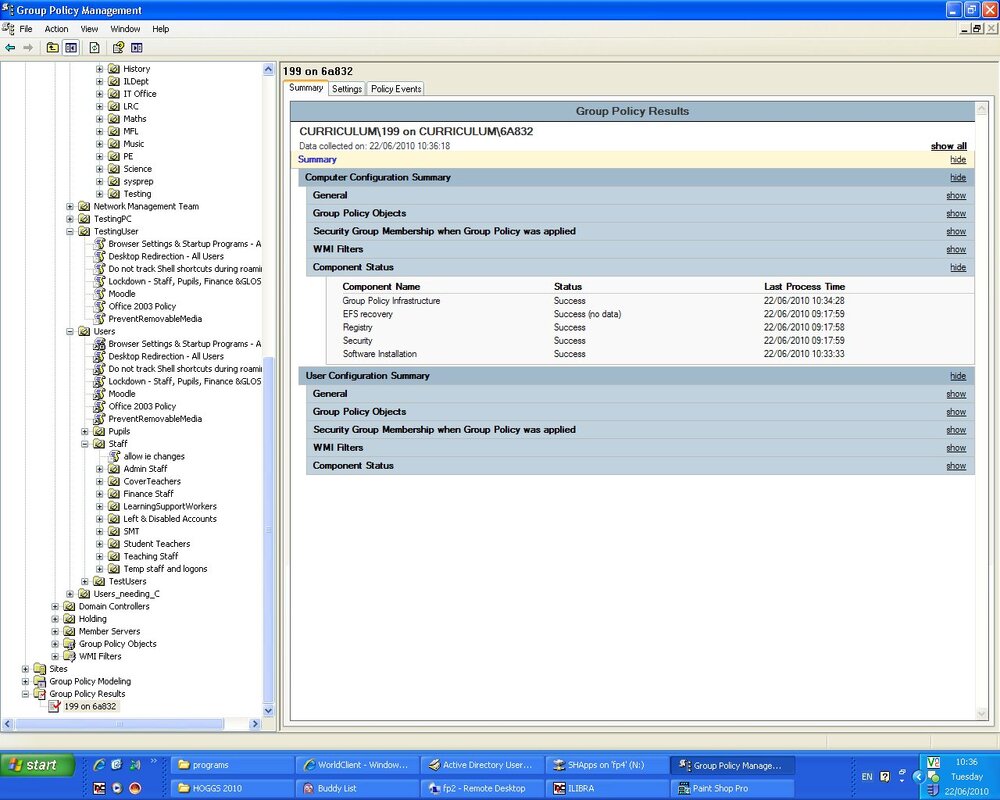Select the CoverTeachers tree item
The height and width of the screenshot is (800, 1000).
point(152,482)
